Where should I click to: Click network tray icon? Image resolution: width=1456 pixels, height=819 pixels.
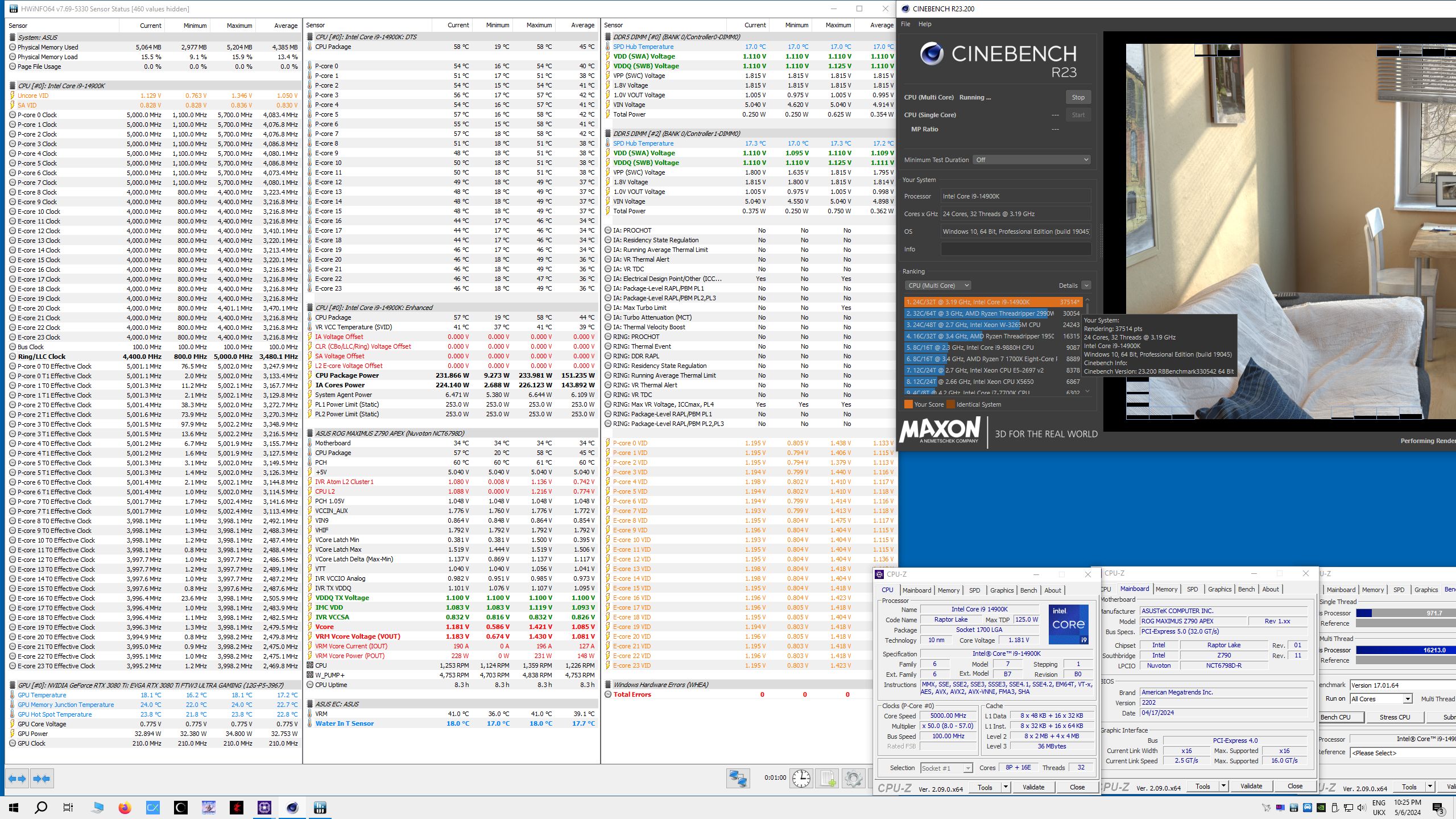(1348, 808)
